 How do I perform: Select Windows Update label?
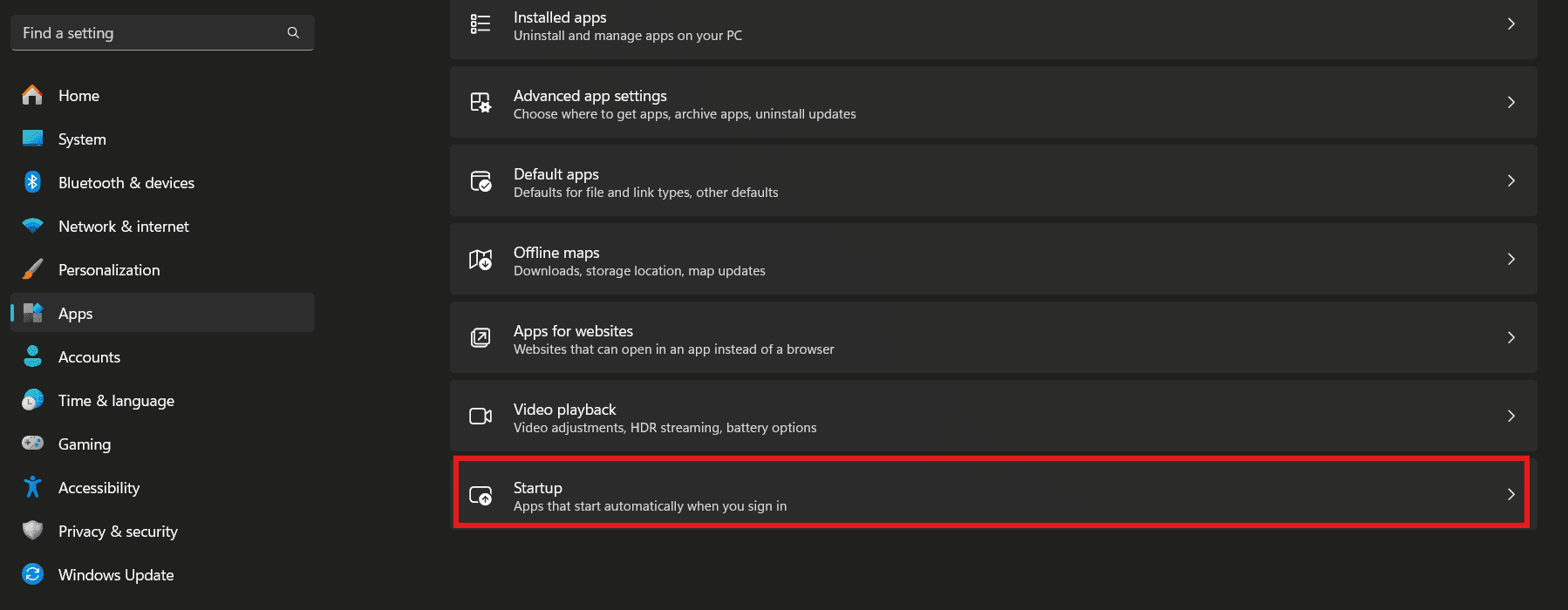pyautogui.click(x=116, y=575)
